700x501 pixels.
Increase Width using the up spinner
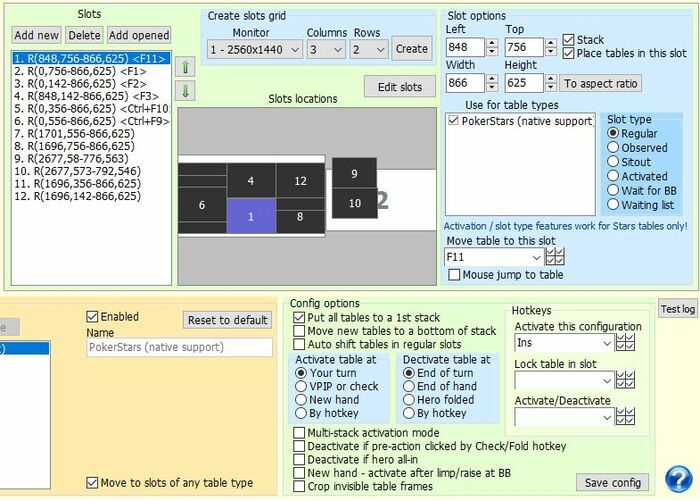(x=492, y=78)
